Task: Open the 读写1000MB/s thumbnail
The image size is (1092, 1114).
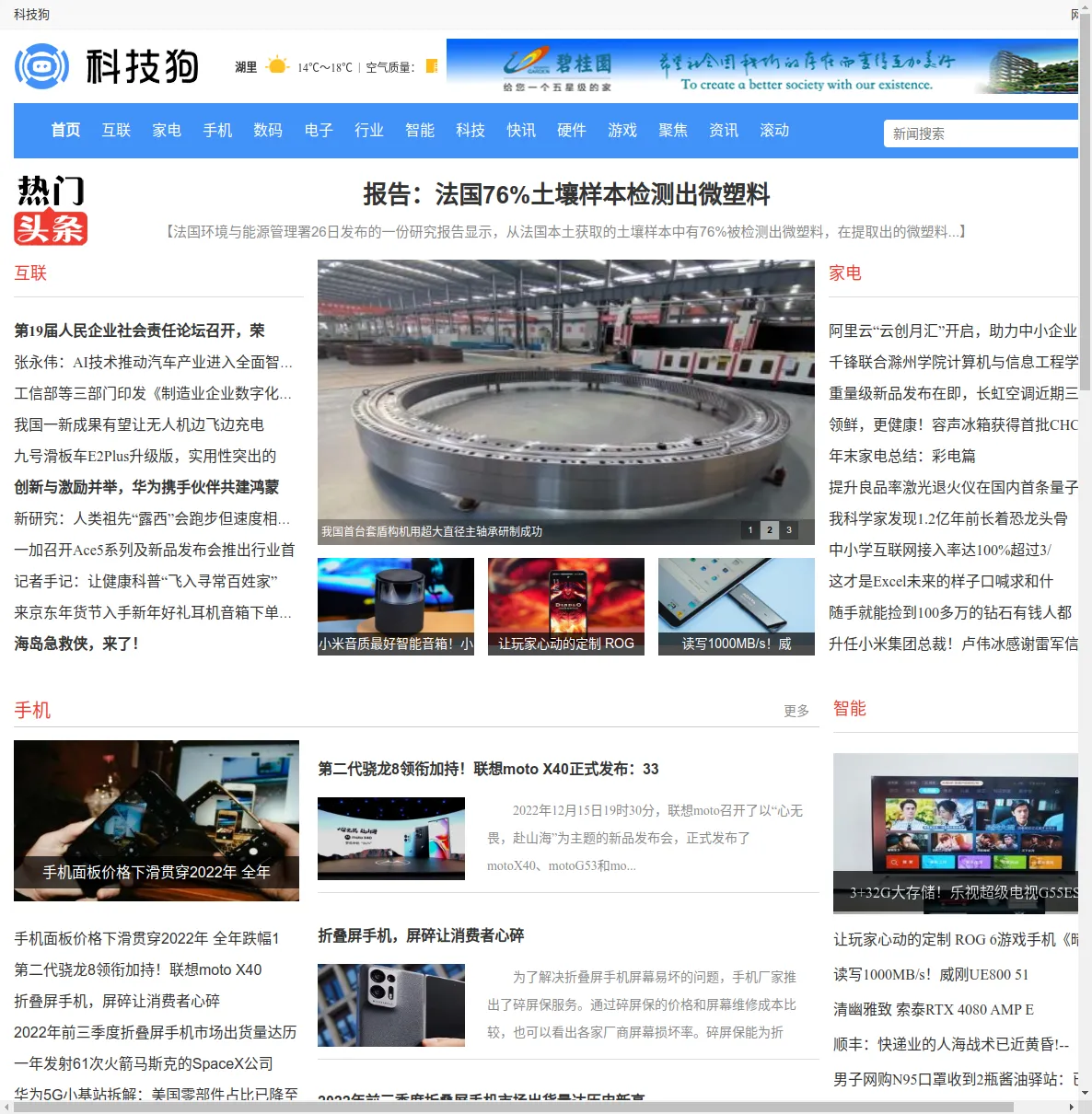Action: [737, 607]
